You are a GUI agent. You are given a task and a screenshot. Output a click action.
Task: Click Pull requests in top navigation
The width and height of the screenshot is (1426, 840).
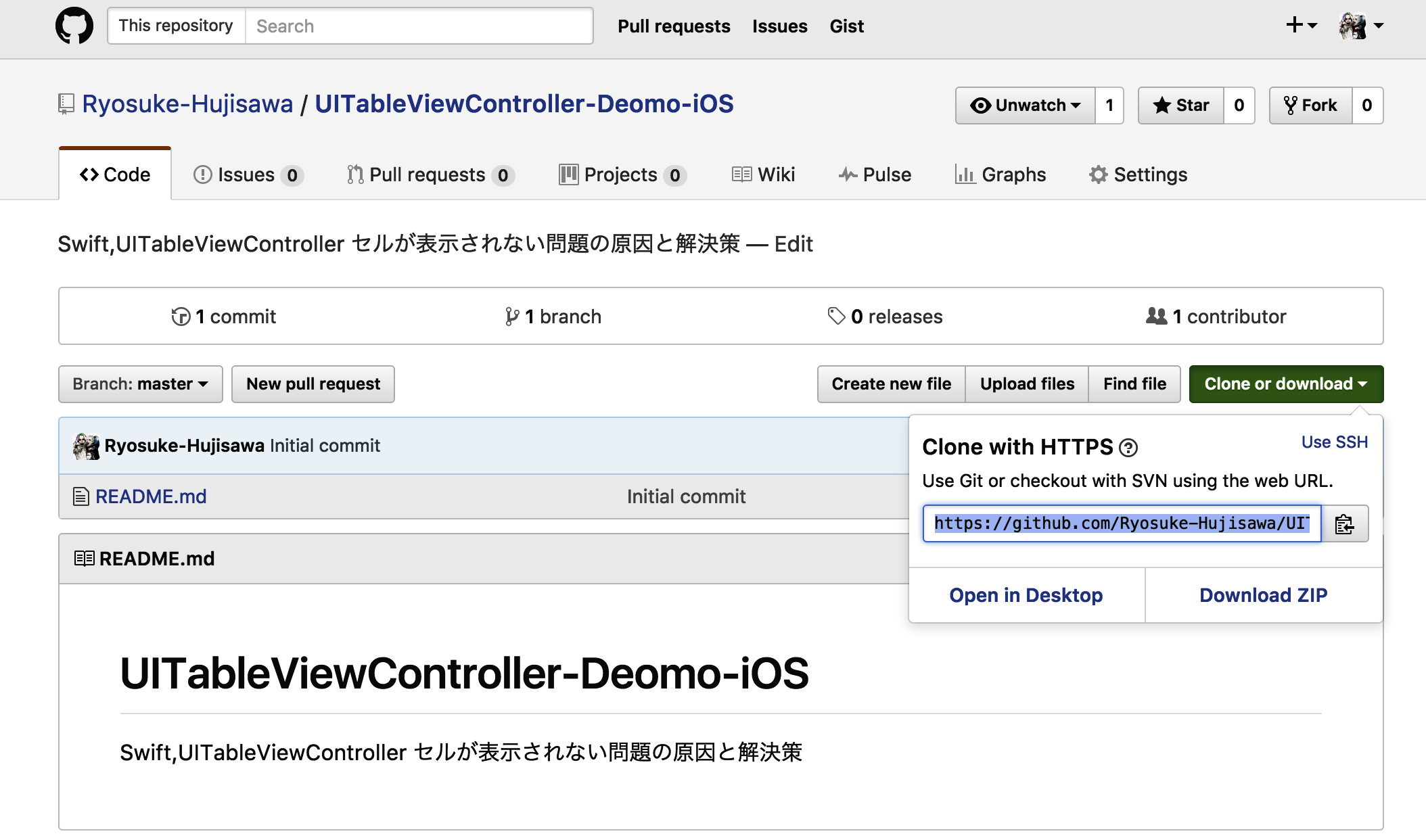(674, 26)
